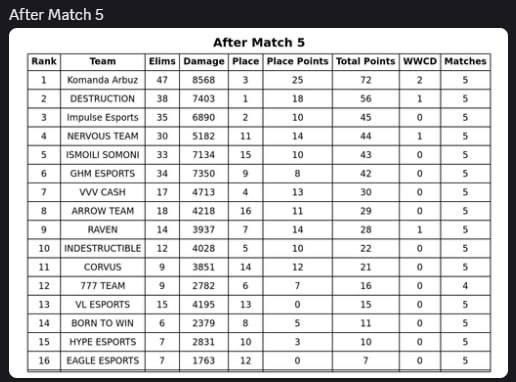The height and width of the screenshot is (382, 516).
Task: Click the Team column header
Action: (x=103, y=61)
